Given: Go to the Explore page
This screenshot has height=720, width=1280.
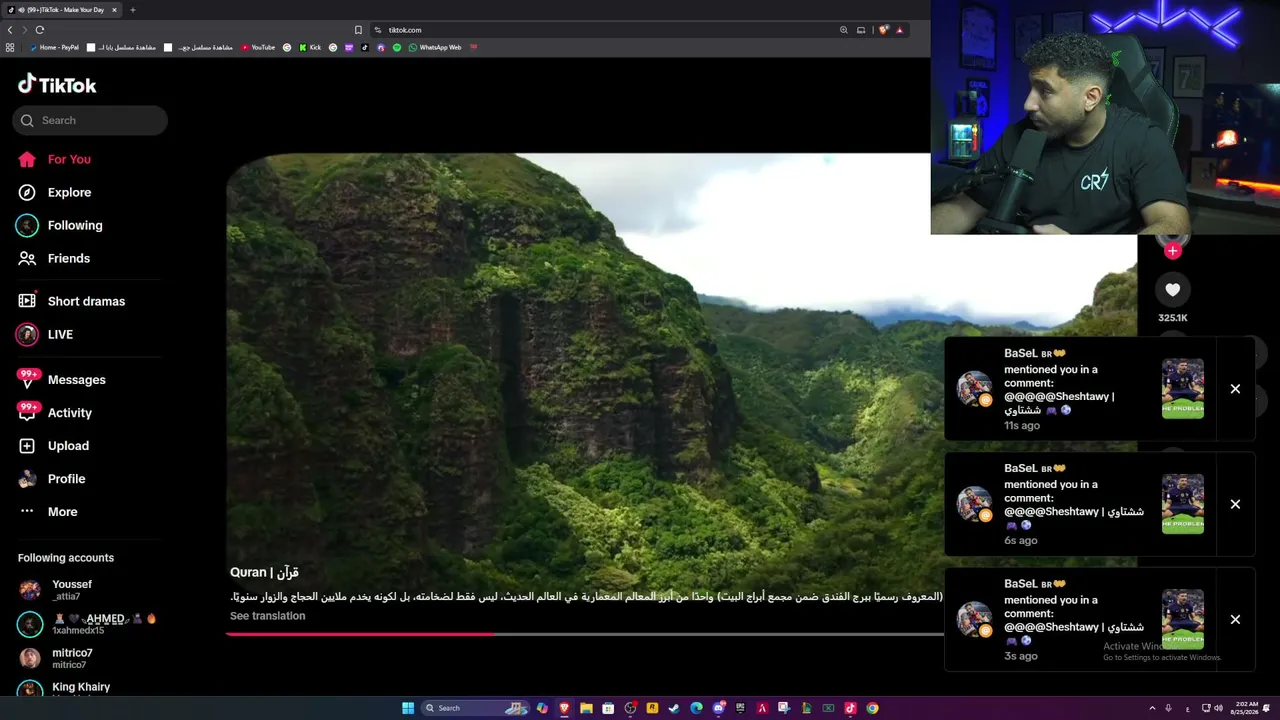Looking at the screenshot, I should pos(55,192).
